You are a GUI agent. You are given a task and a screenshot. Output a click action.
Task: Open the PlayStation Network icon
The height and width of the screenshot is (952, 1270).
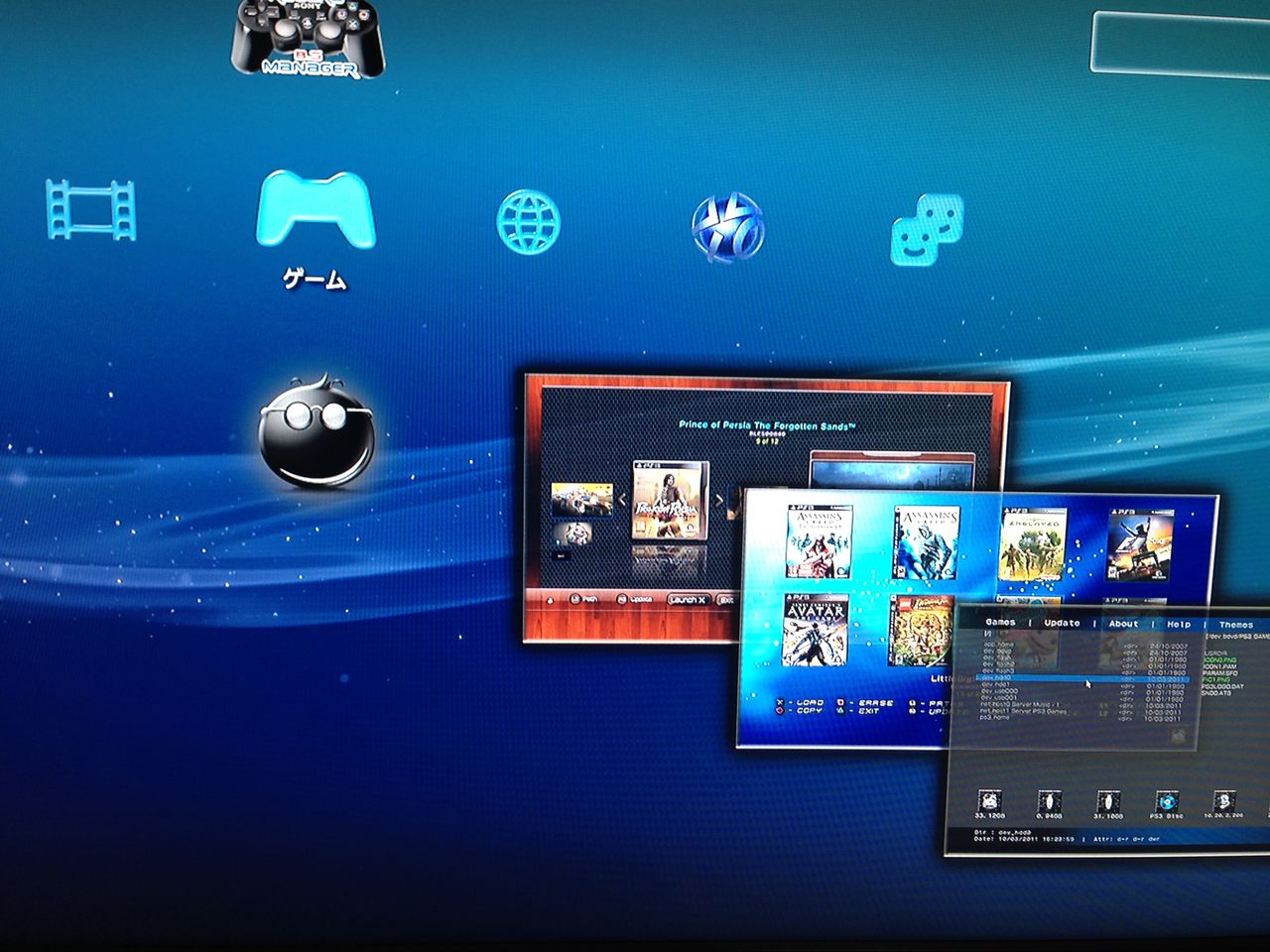pyautogui.click(x=728, y=227)
